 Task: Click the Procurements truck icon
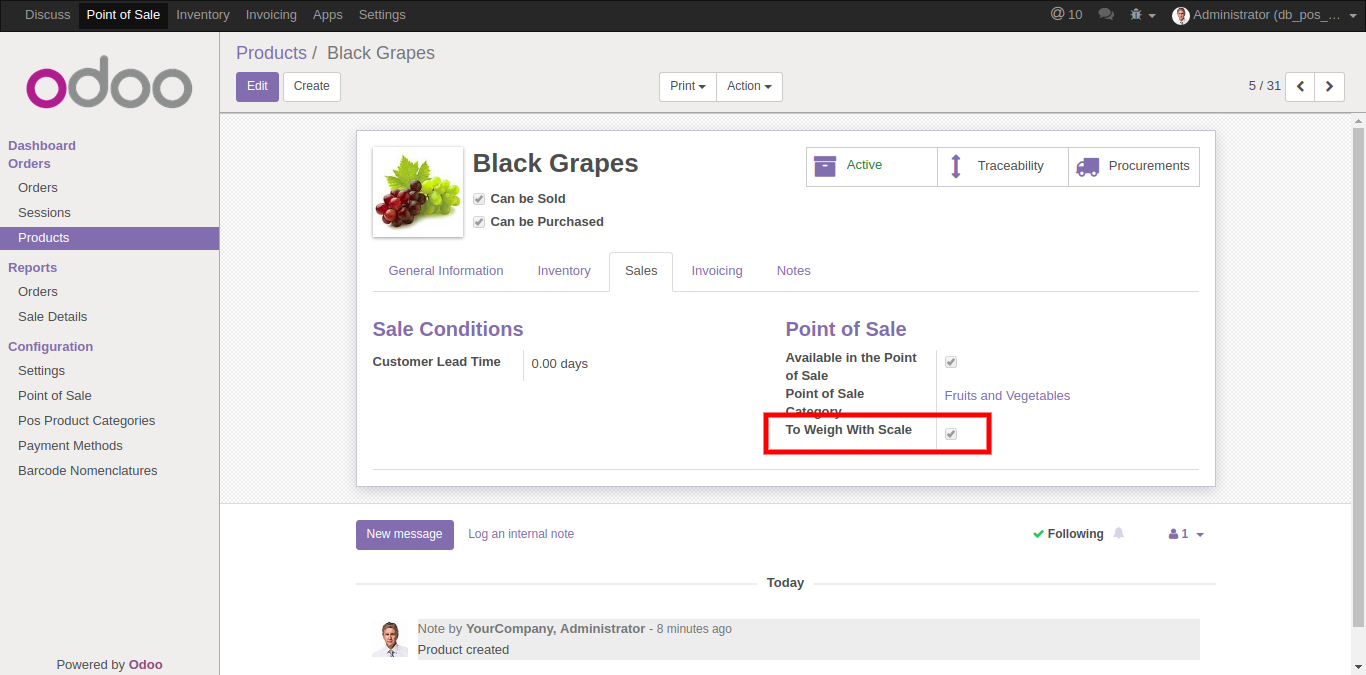pyautogui.click(x=1087, y=167)
